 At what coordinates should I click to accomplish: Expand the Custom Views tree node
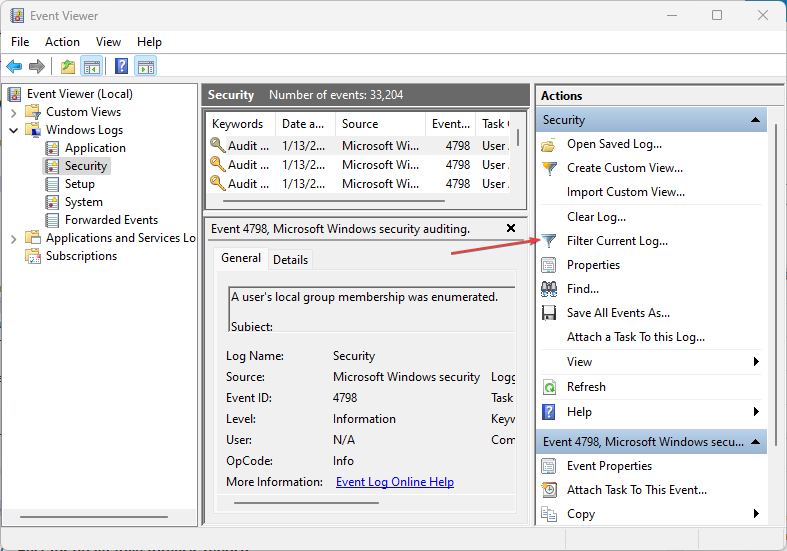point(14,112)
